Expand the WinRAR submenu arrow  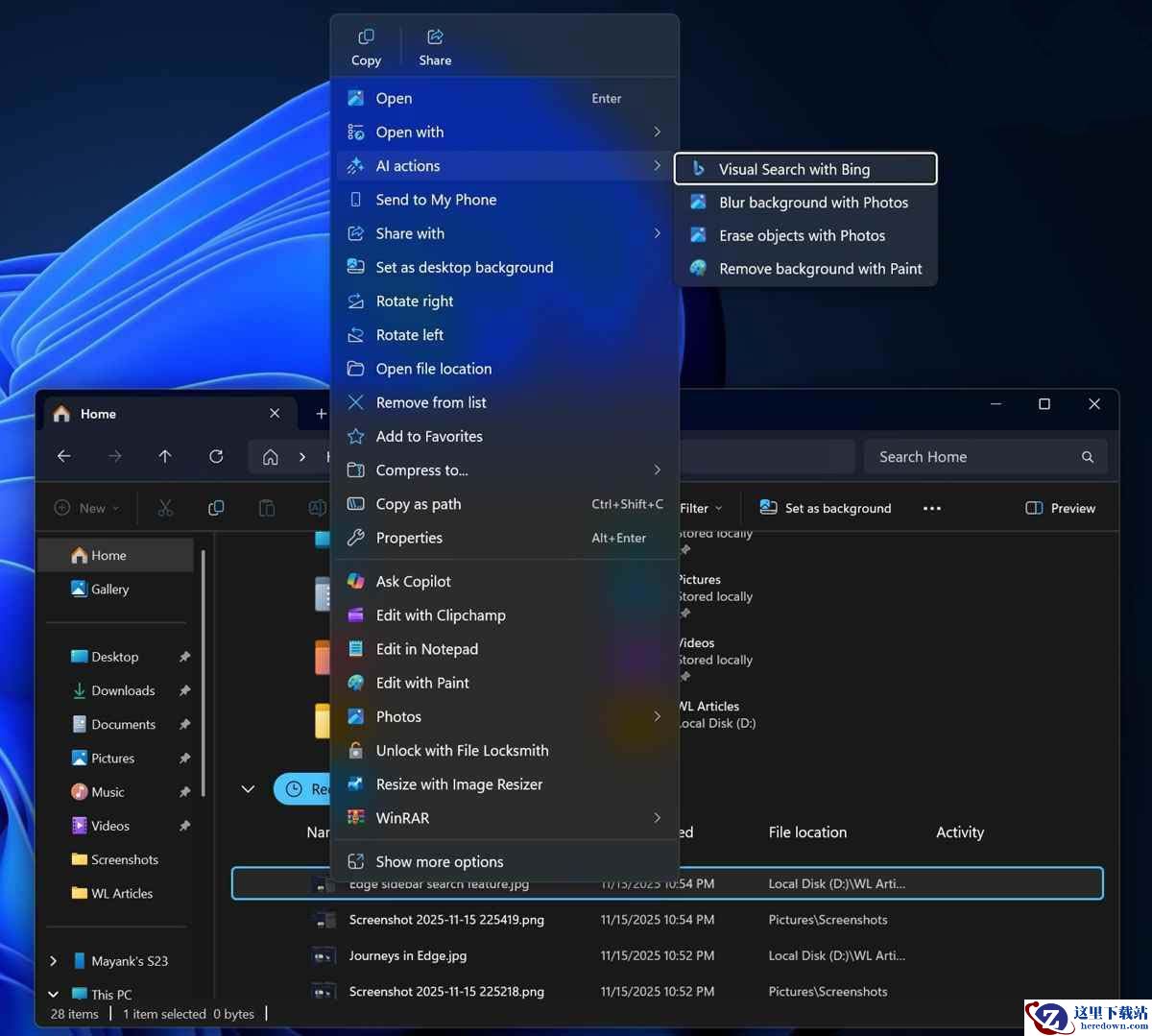pyautogui.click(x=657, y=818)
